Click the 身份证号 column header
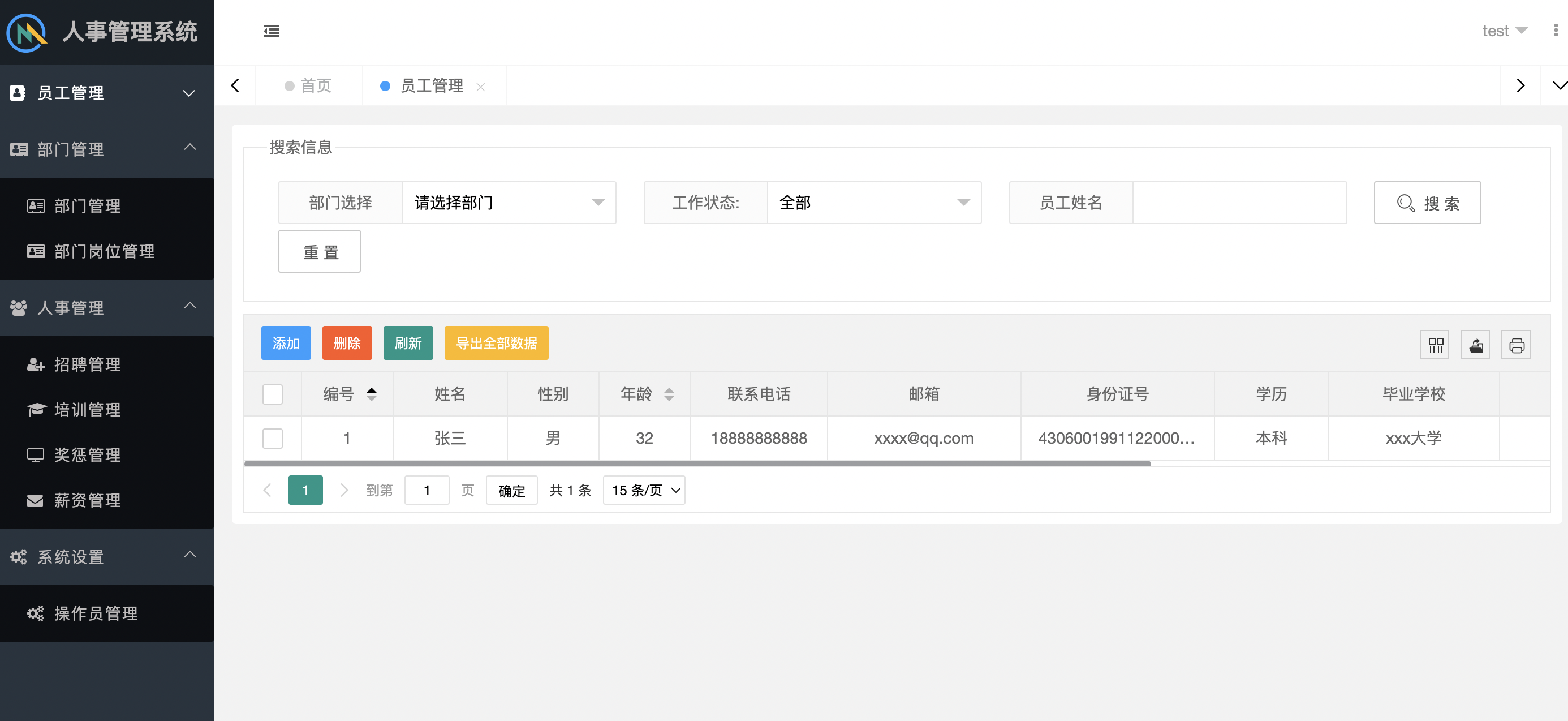This screenshot has width=1568, height=721. (x=1118, y=394)
